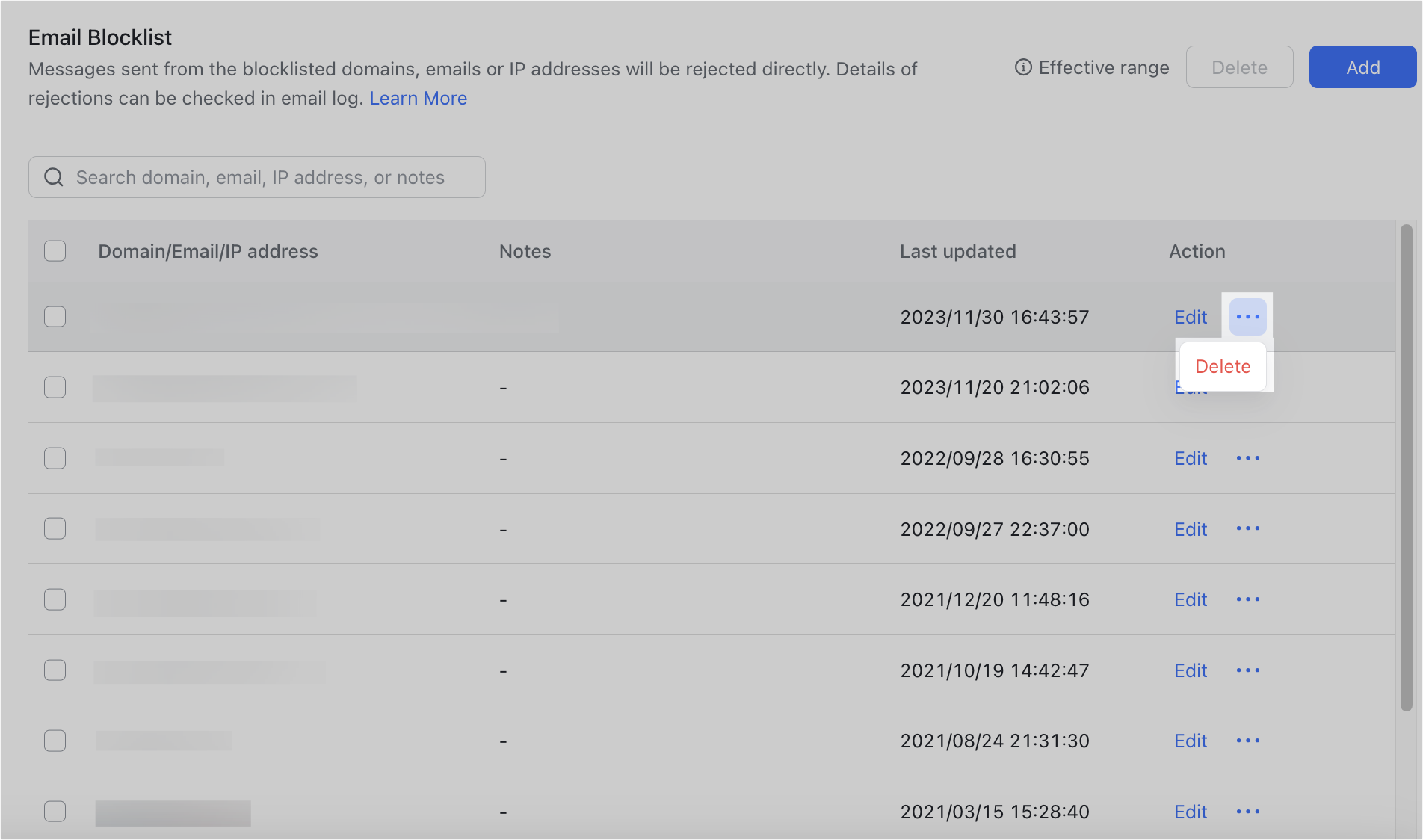
Task: Click the Domain/Email/IP address column header
Action: pos(208,251)
